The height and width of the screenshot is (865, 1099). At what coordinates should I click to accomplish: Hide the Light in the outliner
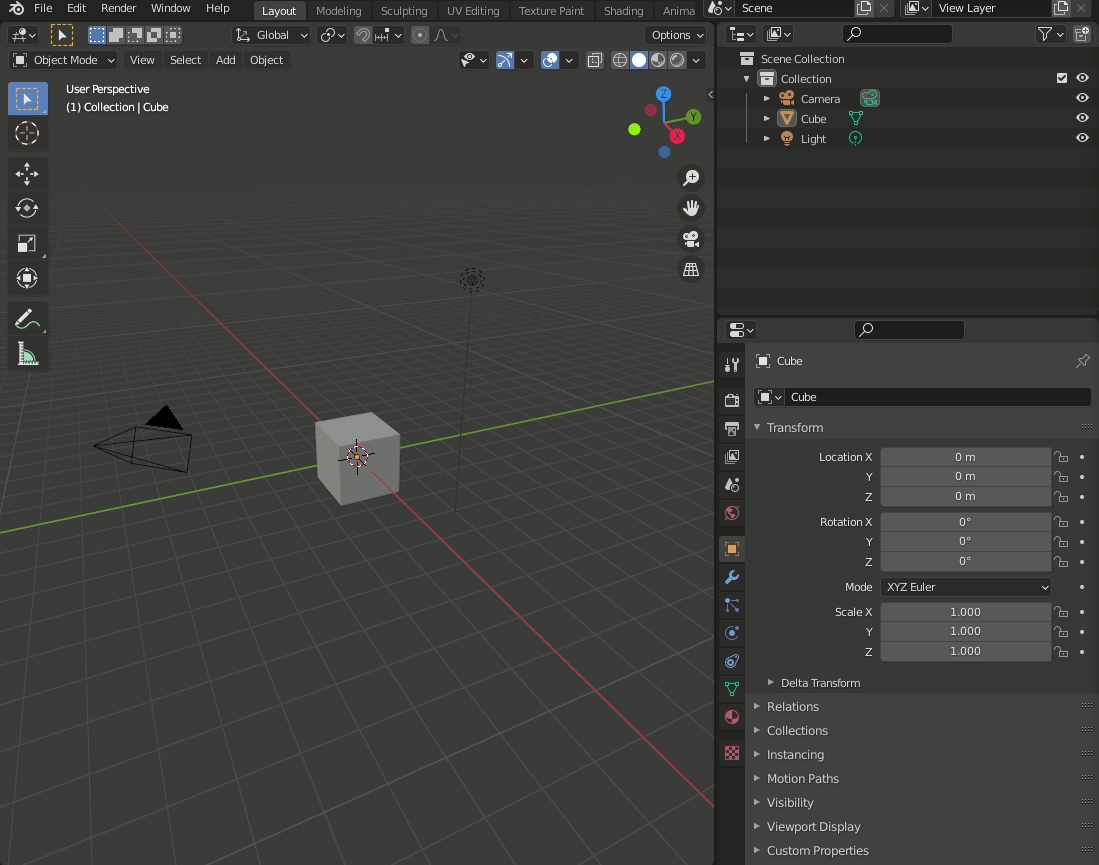click(1082, 138)
